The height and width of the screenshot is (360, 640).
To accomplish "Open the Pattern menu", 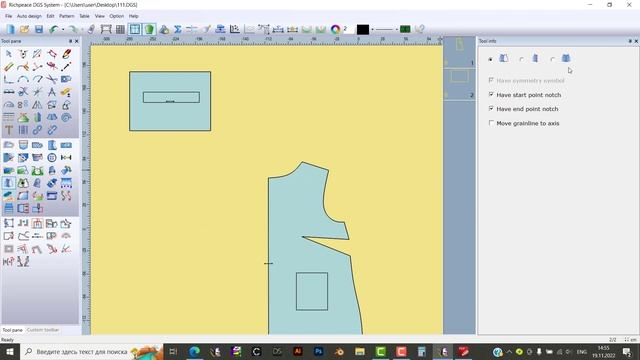I will 67,16.
